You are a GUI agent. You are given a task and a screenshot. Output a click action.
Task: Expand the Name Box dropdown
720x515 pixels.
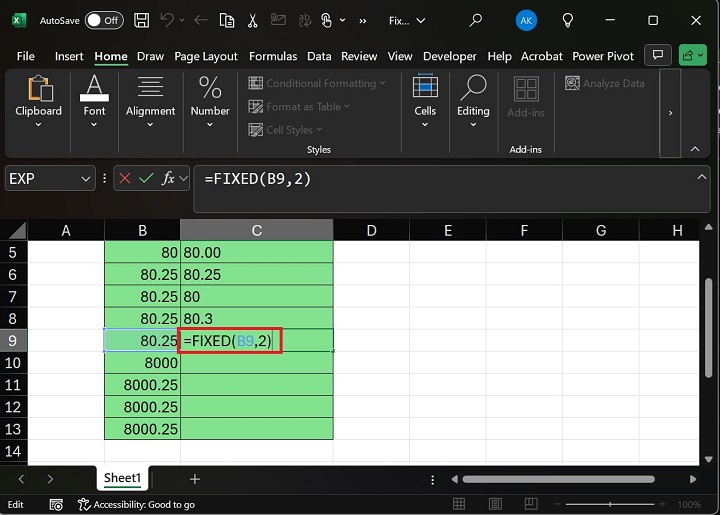84,179
